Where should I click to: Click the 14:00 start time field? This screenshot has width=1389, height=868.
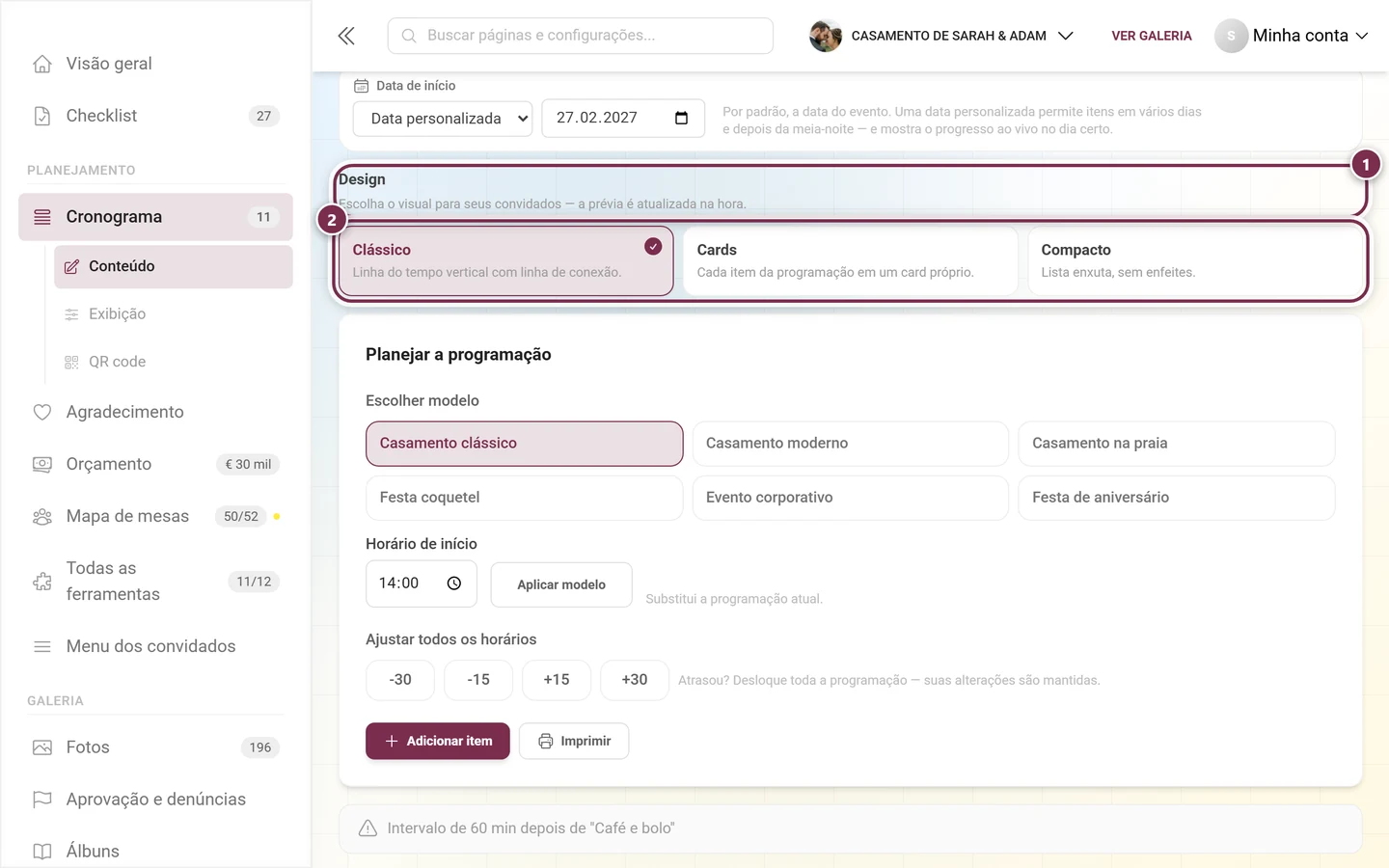tap(422, 583)
